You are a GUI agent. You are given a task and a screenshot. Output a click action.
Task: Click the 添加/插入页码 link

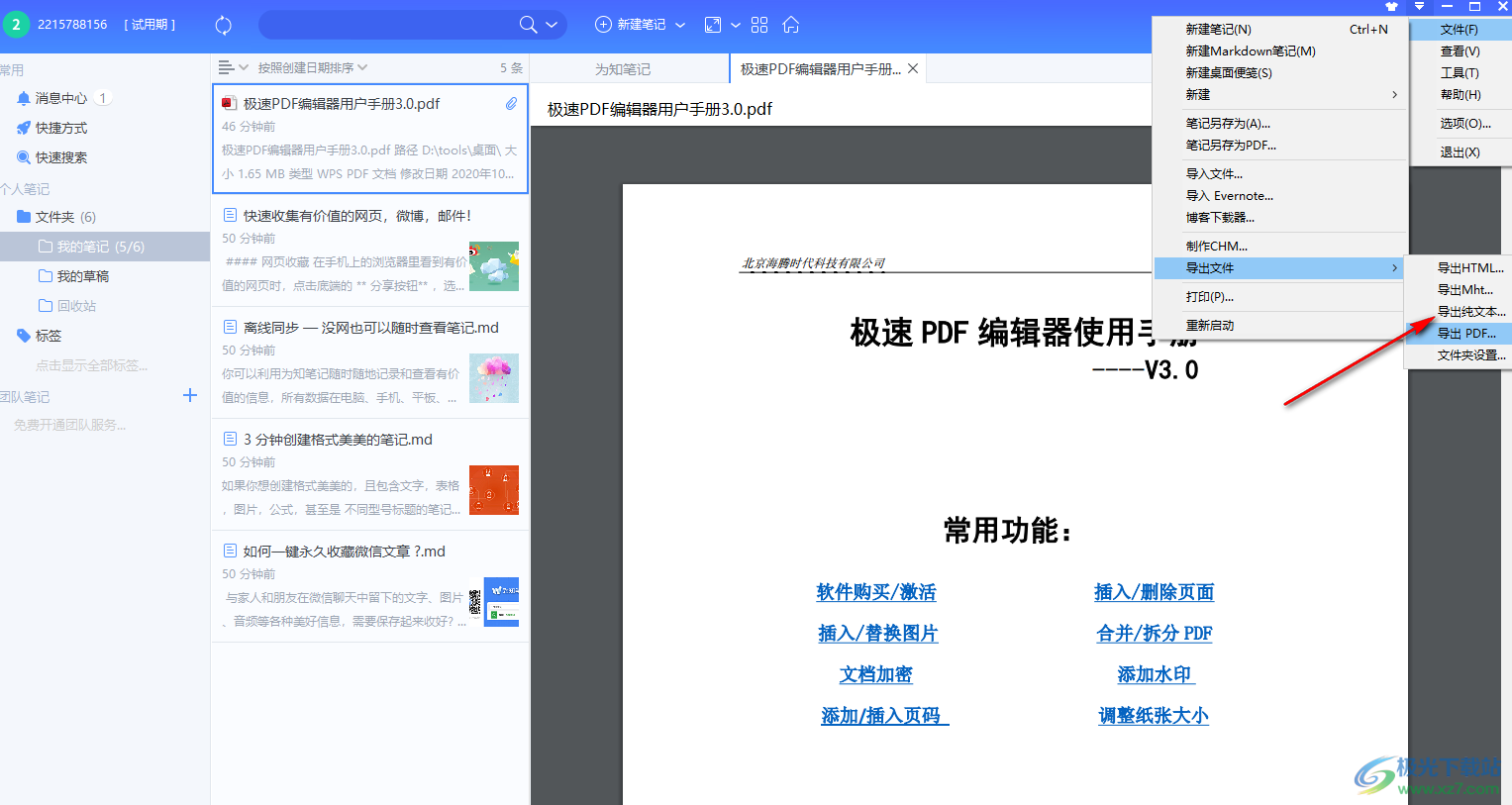pos(884,715)
